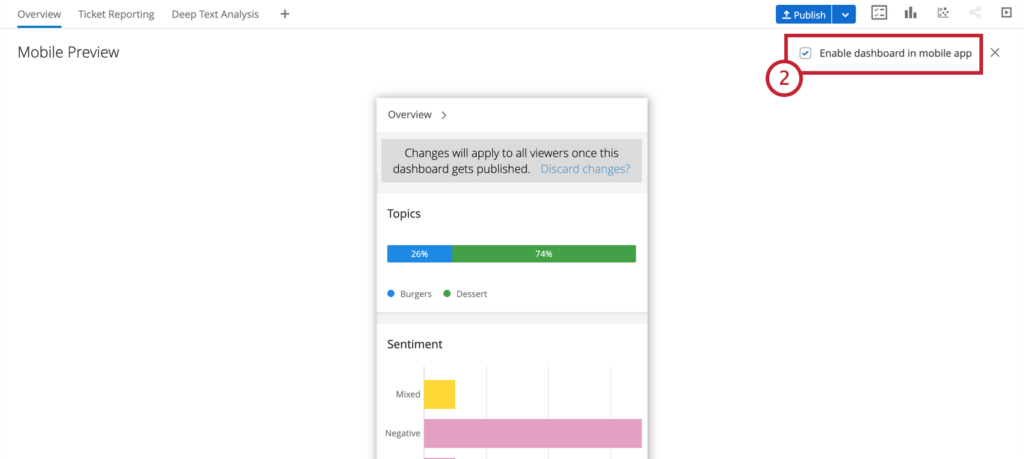Click the green Dessert legend dot
Image resolution: width=1024 pixels, height=459 pixels.
447,294
